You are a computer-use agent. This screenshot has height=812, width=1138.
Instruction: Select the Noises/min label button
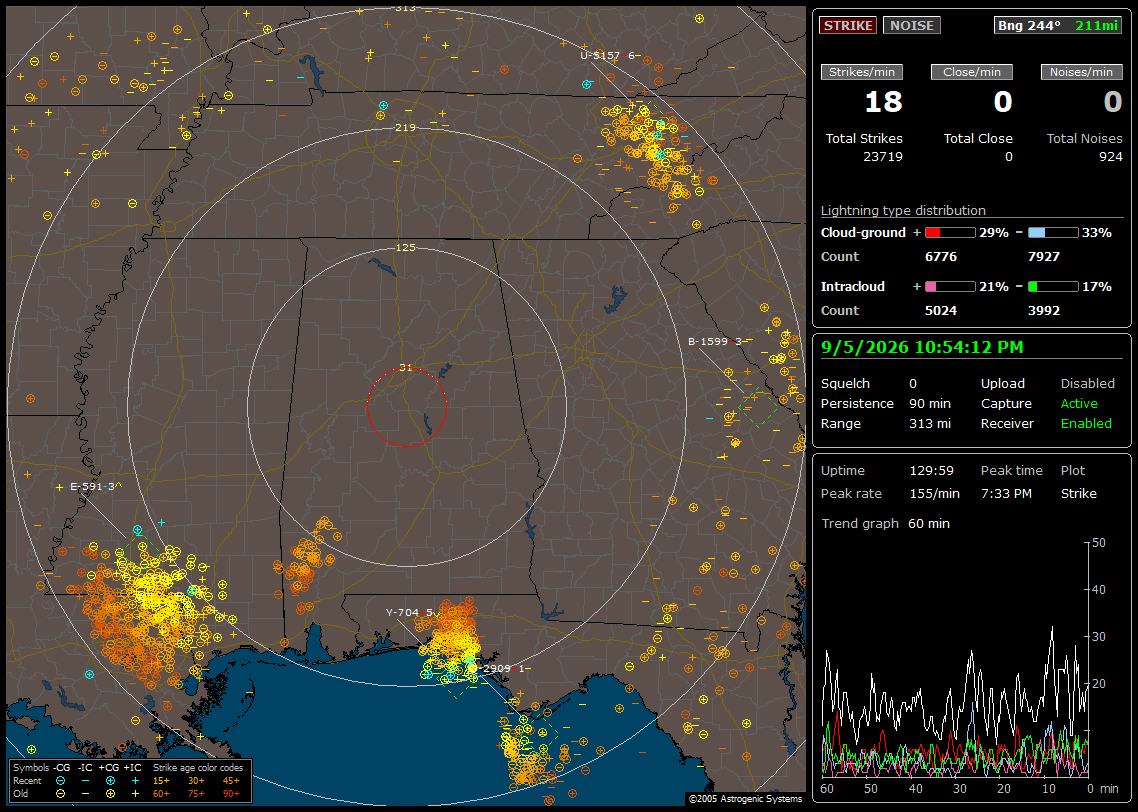click(x=1081, y=72)
